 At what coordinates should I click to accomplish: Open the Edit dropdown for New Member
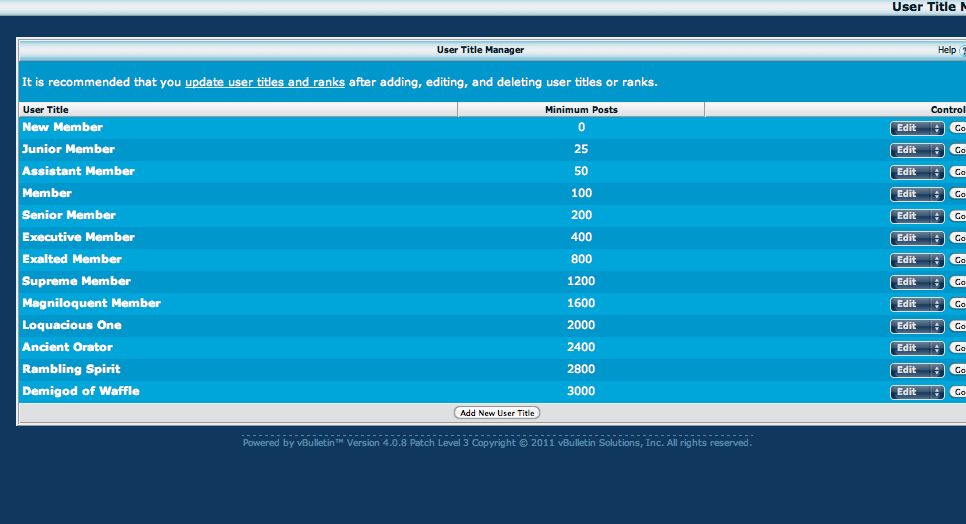pos(916,128)
